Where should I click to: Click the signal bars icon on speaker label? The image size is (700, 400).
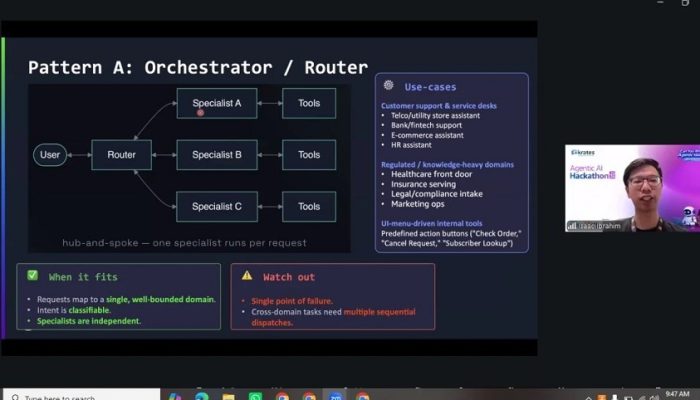pyautogui.click(x=572, y=226)
